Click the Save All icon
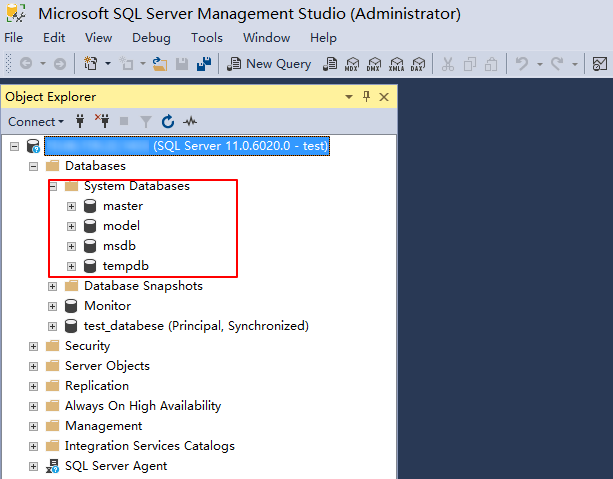Image resolution: width=613 pixels, height=479 pixels. coord(204,64)
